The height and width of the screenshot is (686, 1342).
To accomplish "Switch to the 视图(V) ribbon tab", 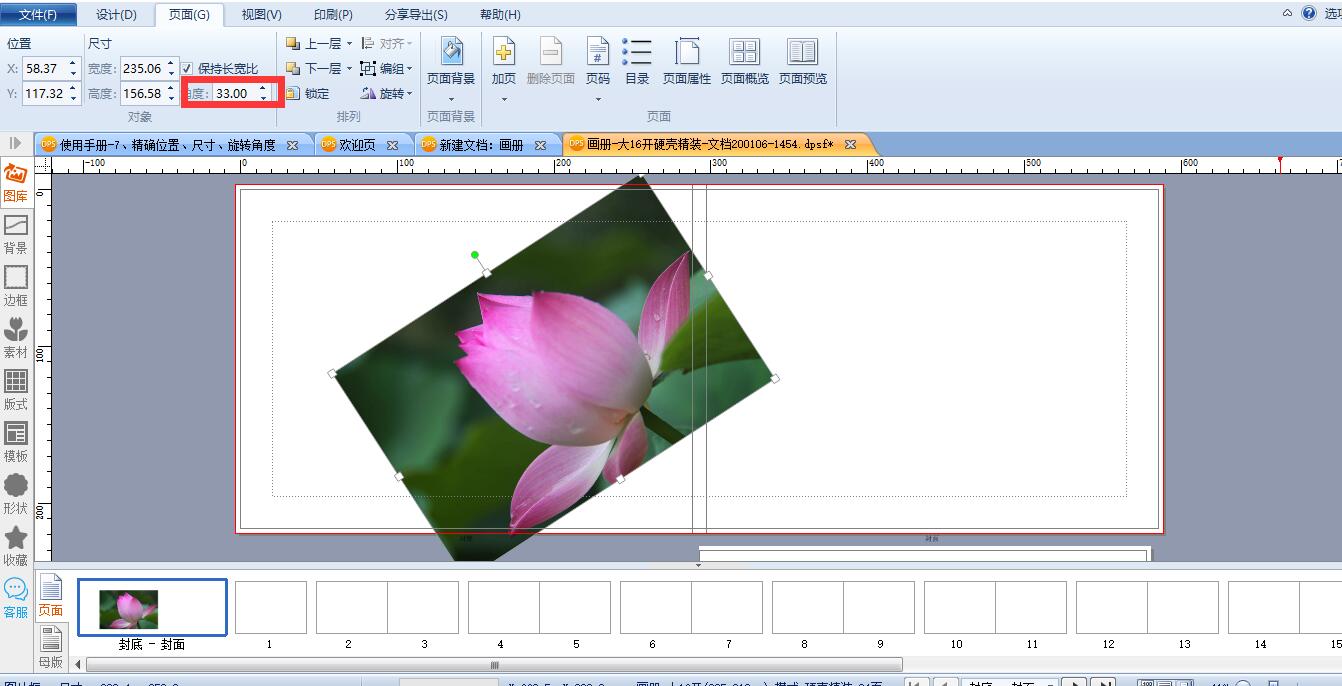I will pyautogui.click(x=262, y=15).
